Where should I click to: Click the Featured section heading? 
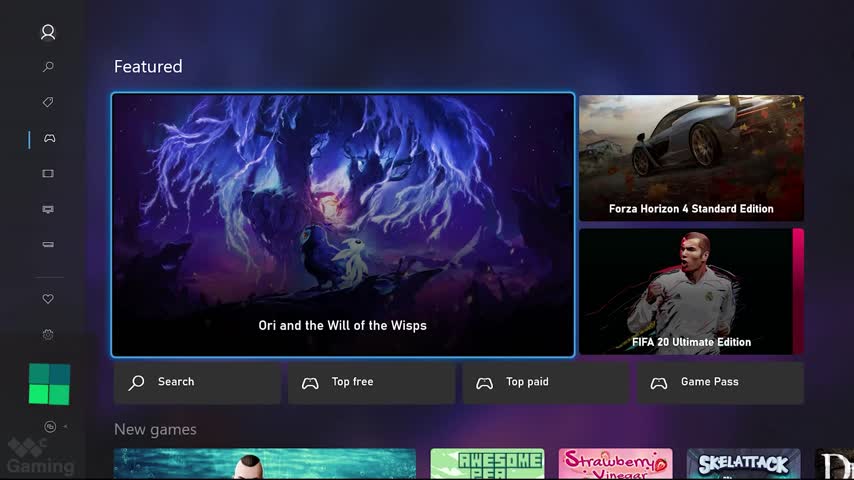click(148, 66)
